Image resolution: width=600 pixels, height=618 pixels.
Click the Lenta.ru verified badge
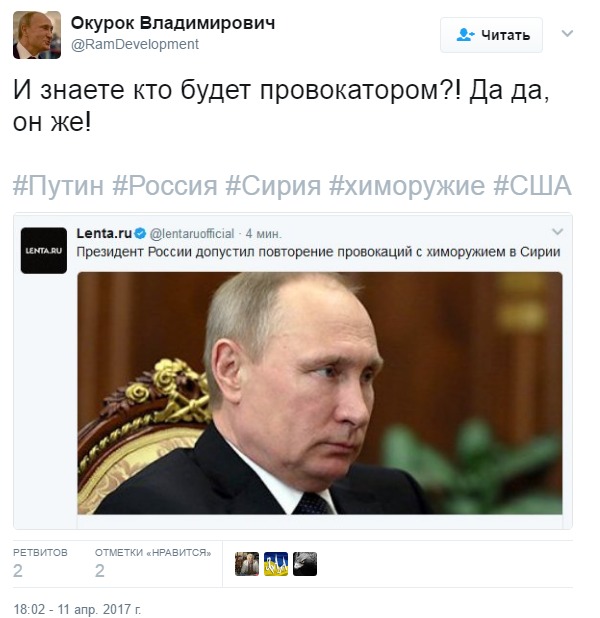[x=140, y=233]
